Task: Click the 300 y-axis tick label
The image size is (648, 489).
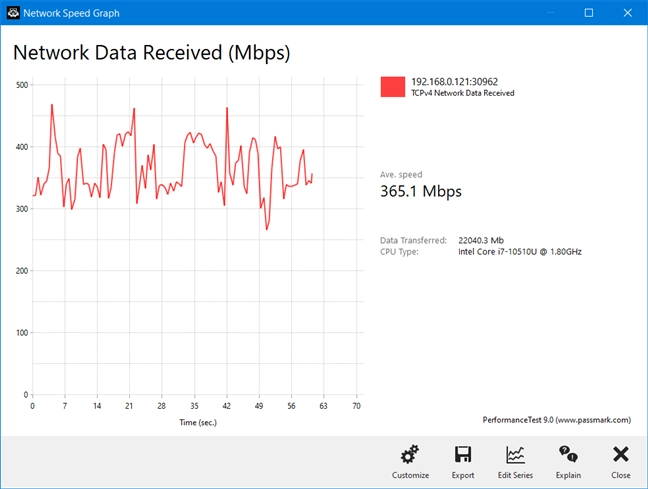Action: coord(22,209)
